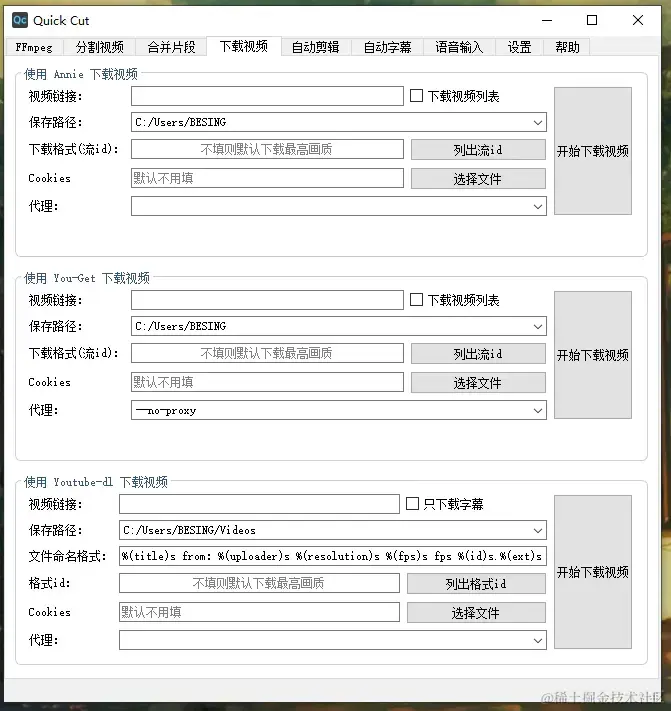
Task: Focus the You-Get 下载格式(流id) input field
Action: [x=267, y=353]
